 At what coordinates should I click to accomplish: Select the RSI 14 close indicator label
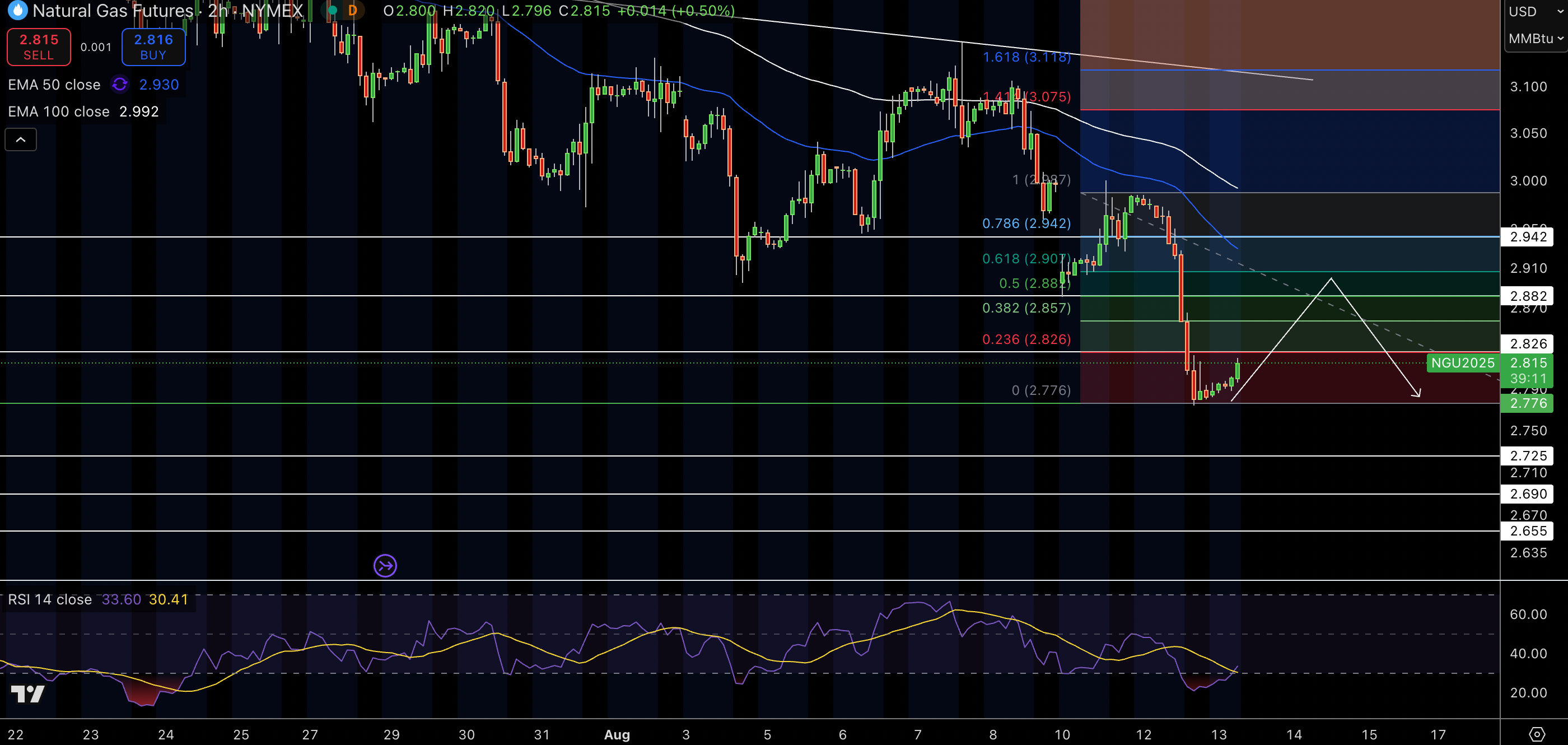(50, 599)
